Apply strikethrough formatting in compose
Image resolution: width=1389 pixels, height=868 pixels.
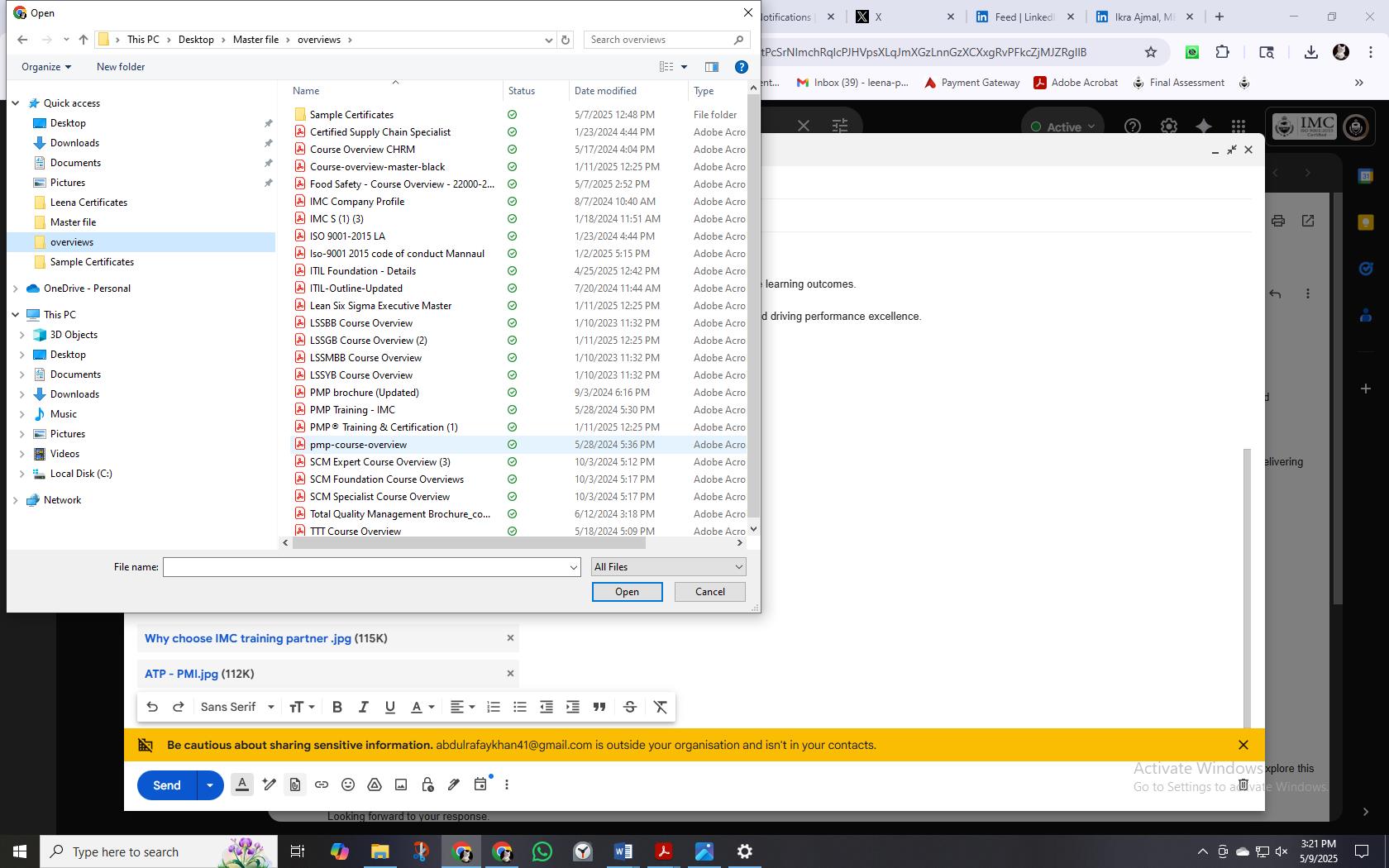(x=630, y=707)
